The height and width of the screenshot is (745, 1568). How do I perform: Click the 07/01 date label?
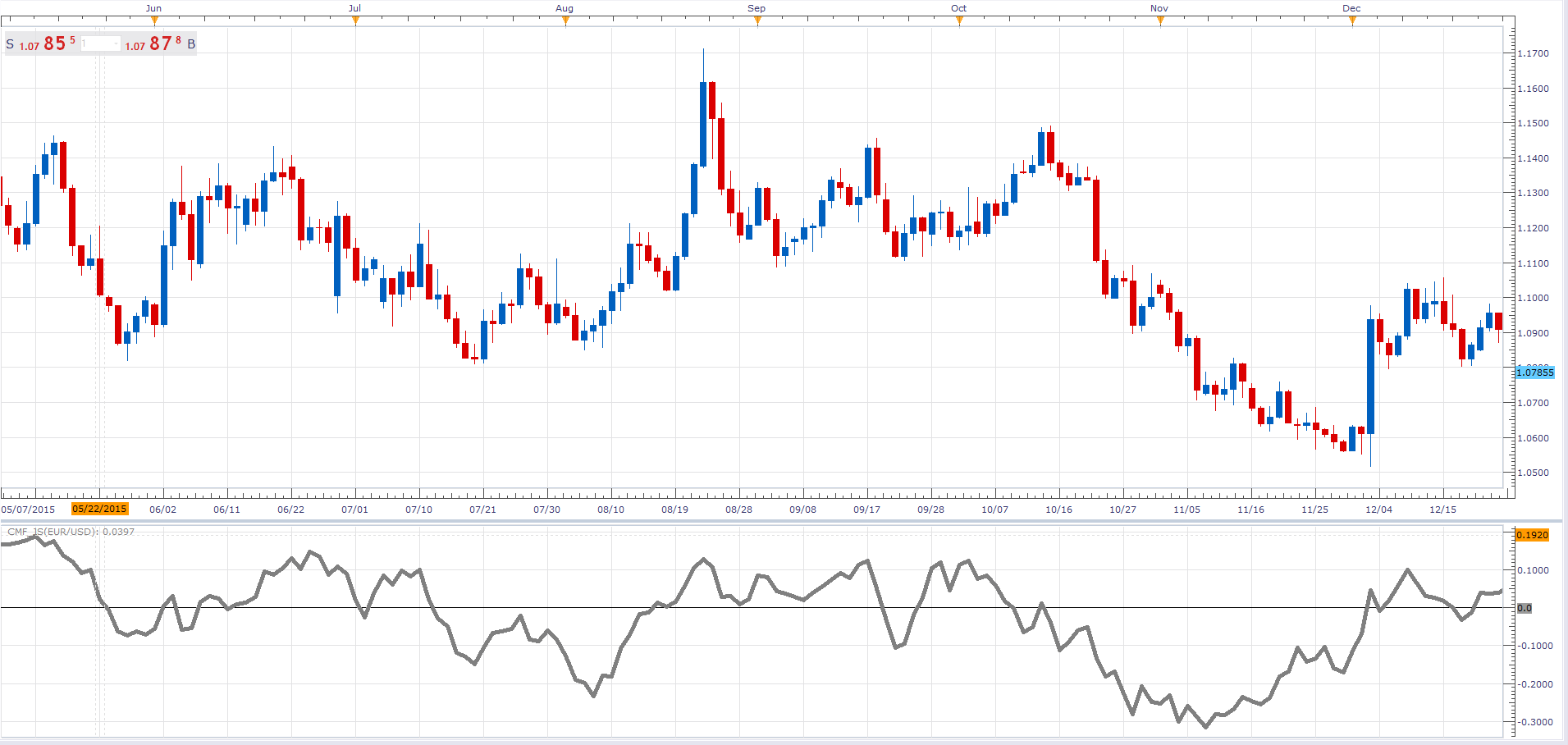point(355,510)
